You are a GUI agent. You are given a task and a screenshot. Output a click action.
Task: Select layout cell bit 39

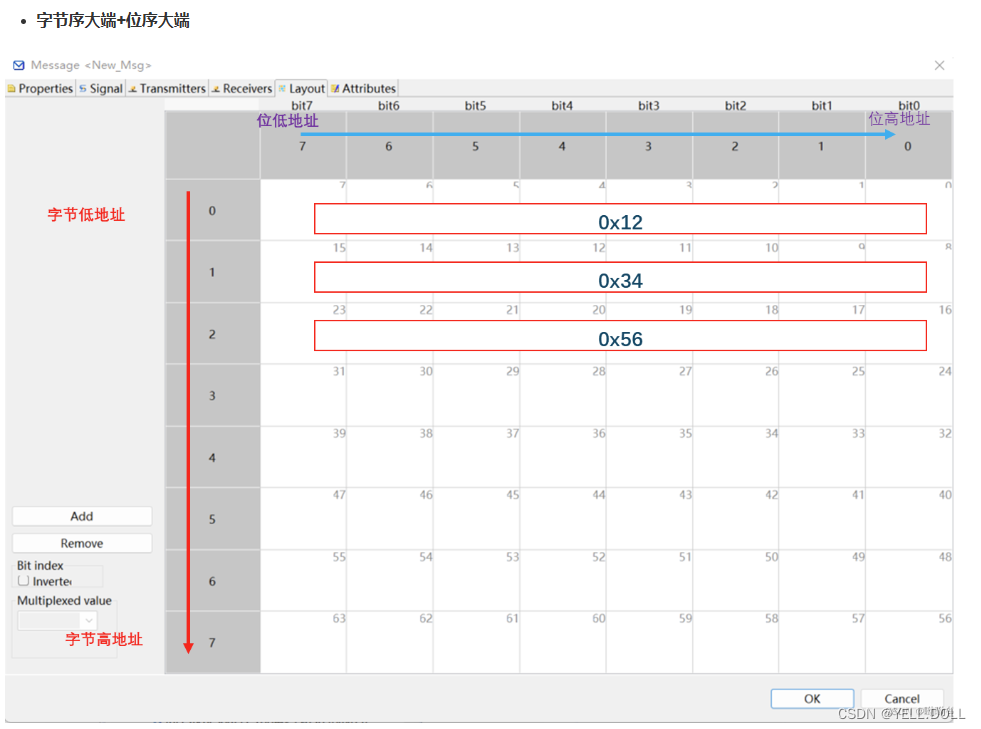(303, 457)
